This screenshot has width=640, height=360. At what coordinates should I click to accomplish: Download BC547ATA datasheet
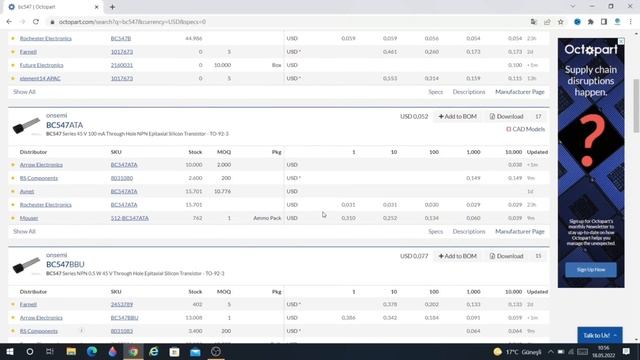click(507, 116)
